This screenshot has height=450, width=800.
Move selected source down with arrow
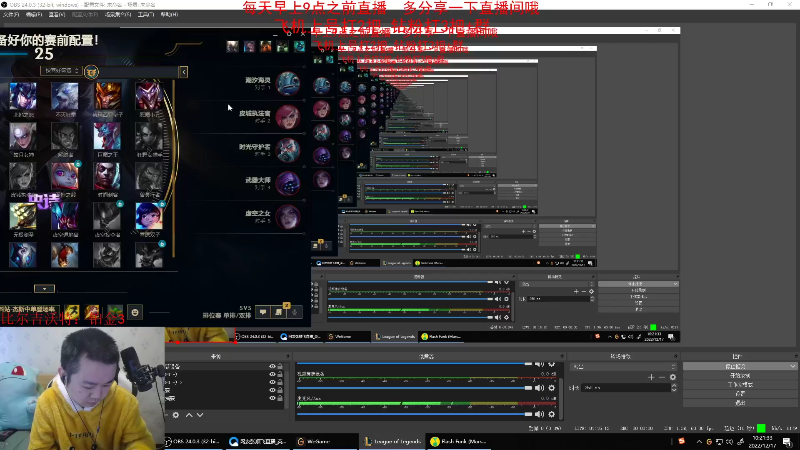200,415
